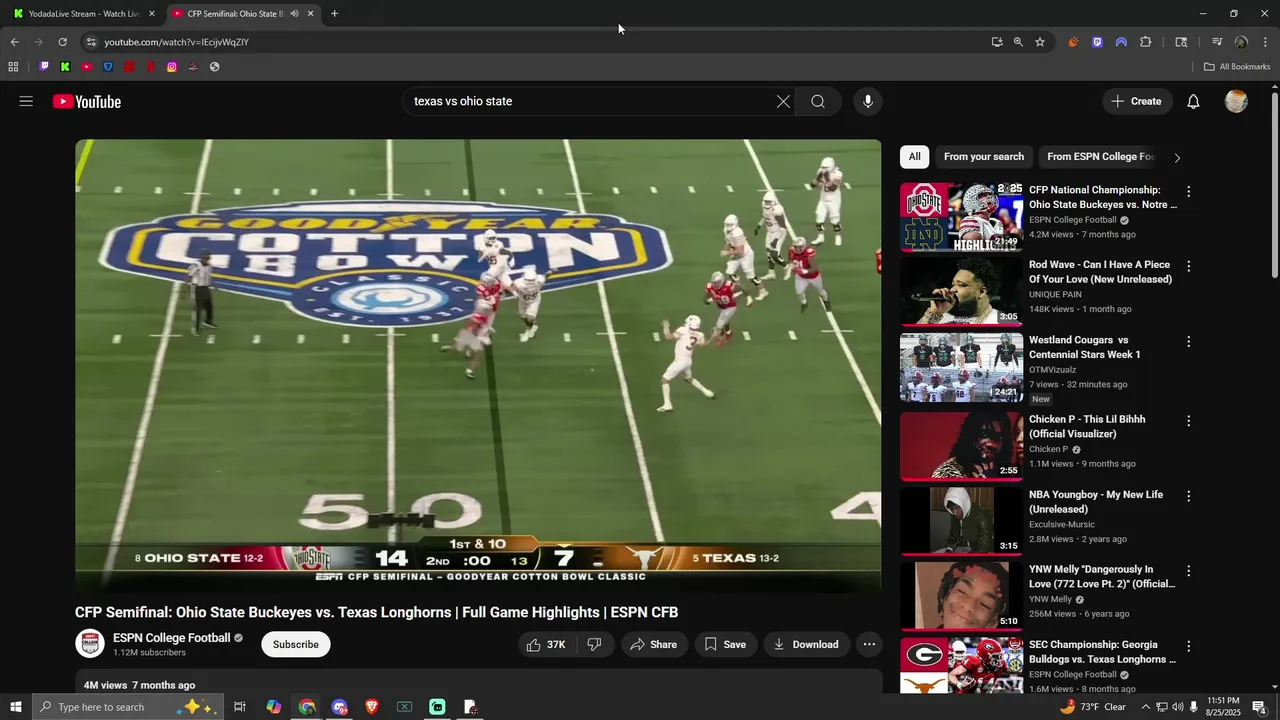Go to YouTube home via logo
Screen dimensions: 1280x720
(87, 101)
